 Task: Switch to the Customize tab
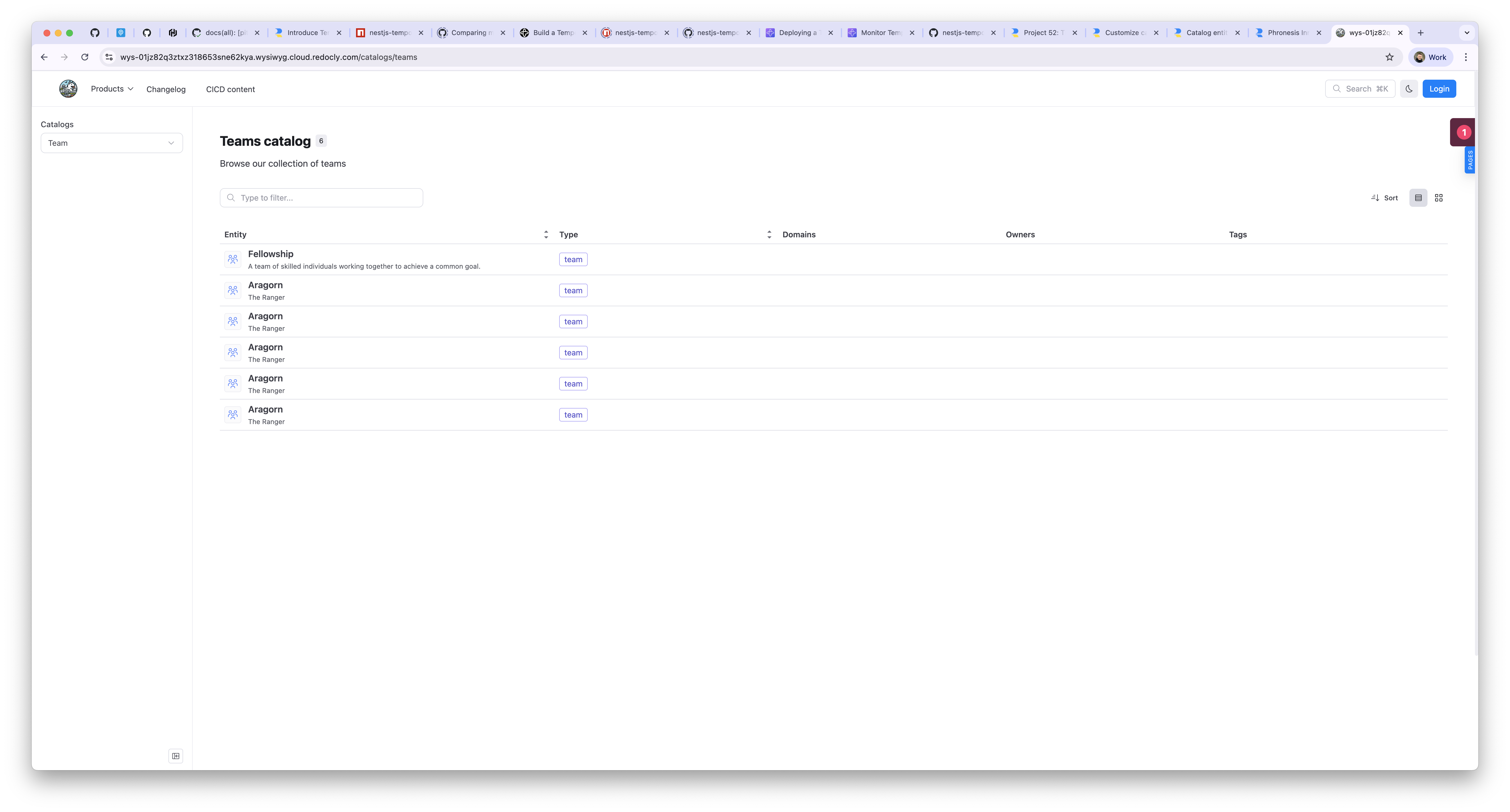1125,33
